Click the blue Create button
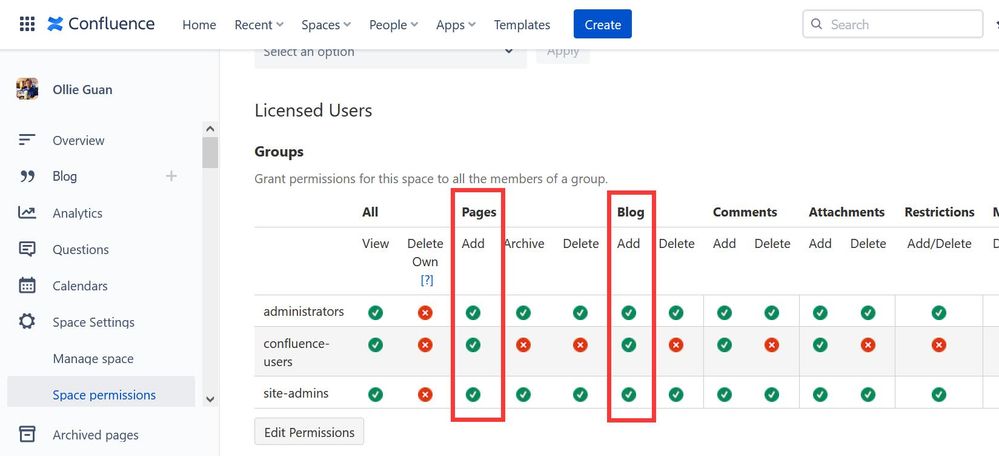 602,25
